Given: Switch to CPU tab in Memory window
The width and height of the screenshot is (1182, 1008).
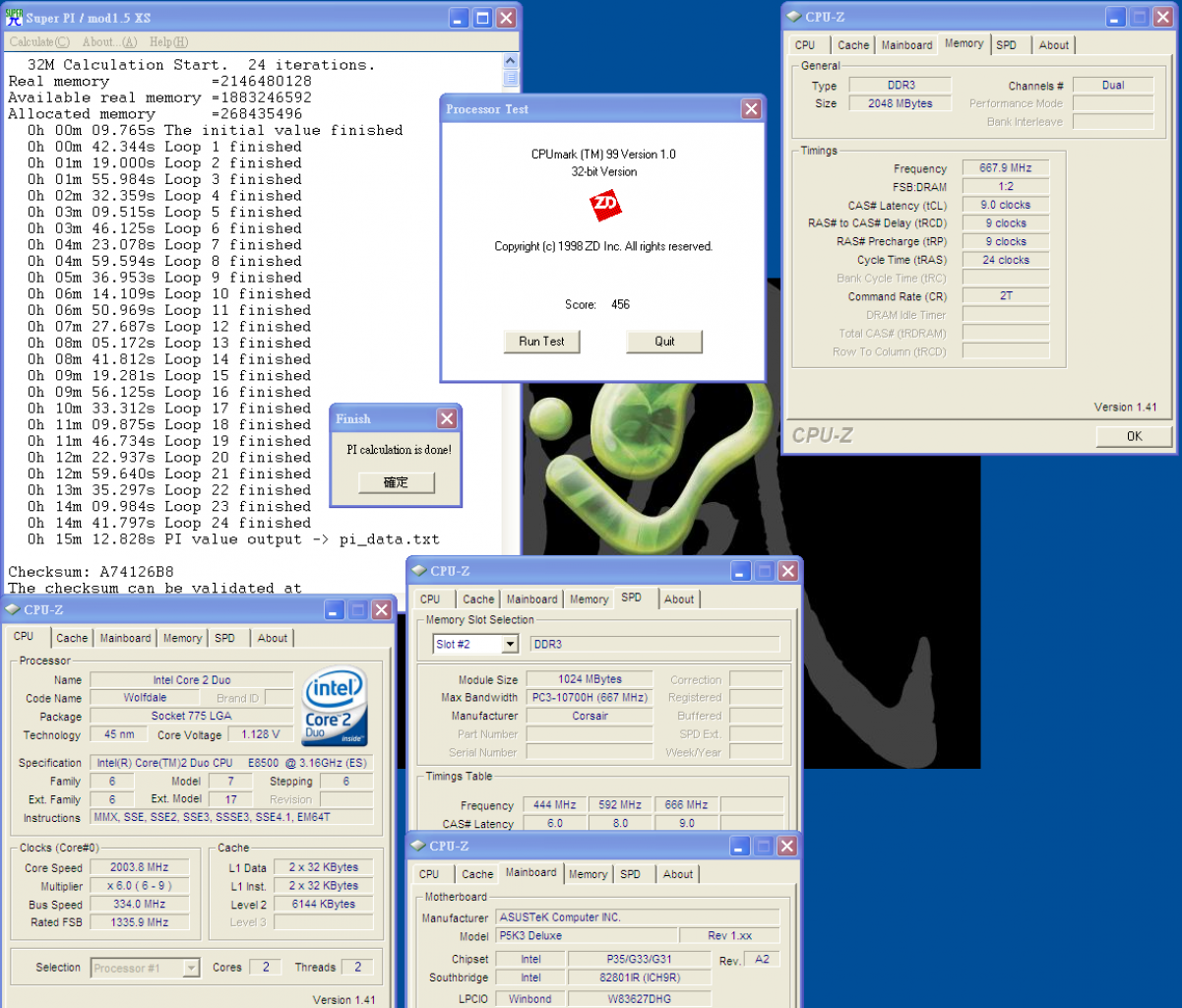Looking at the screenshot, I should click(805, 45).
